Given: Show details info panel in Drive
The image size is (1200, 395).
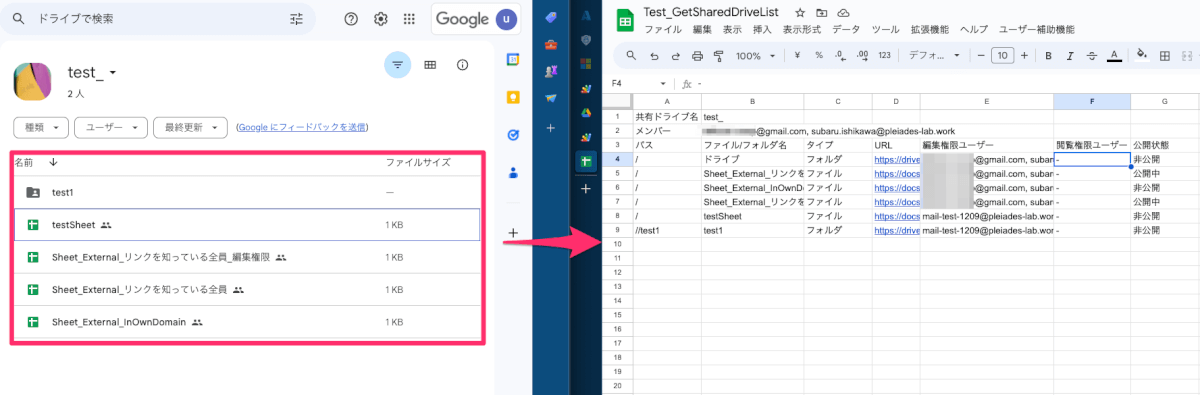Looking at the screenshot, I should pyautogui.click(x=462, y=65).
